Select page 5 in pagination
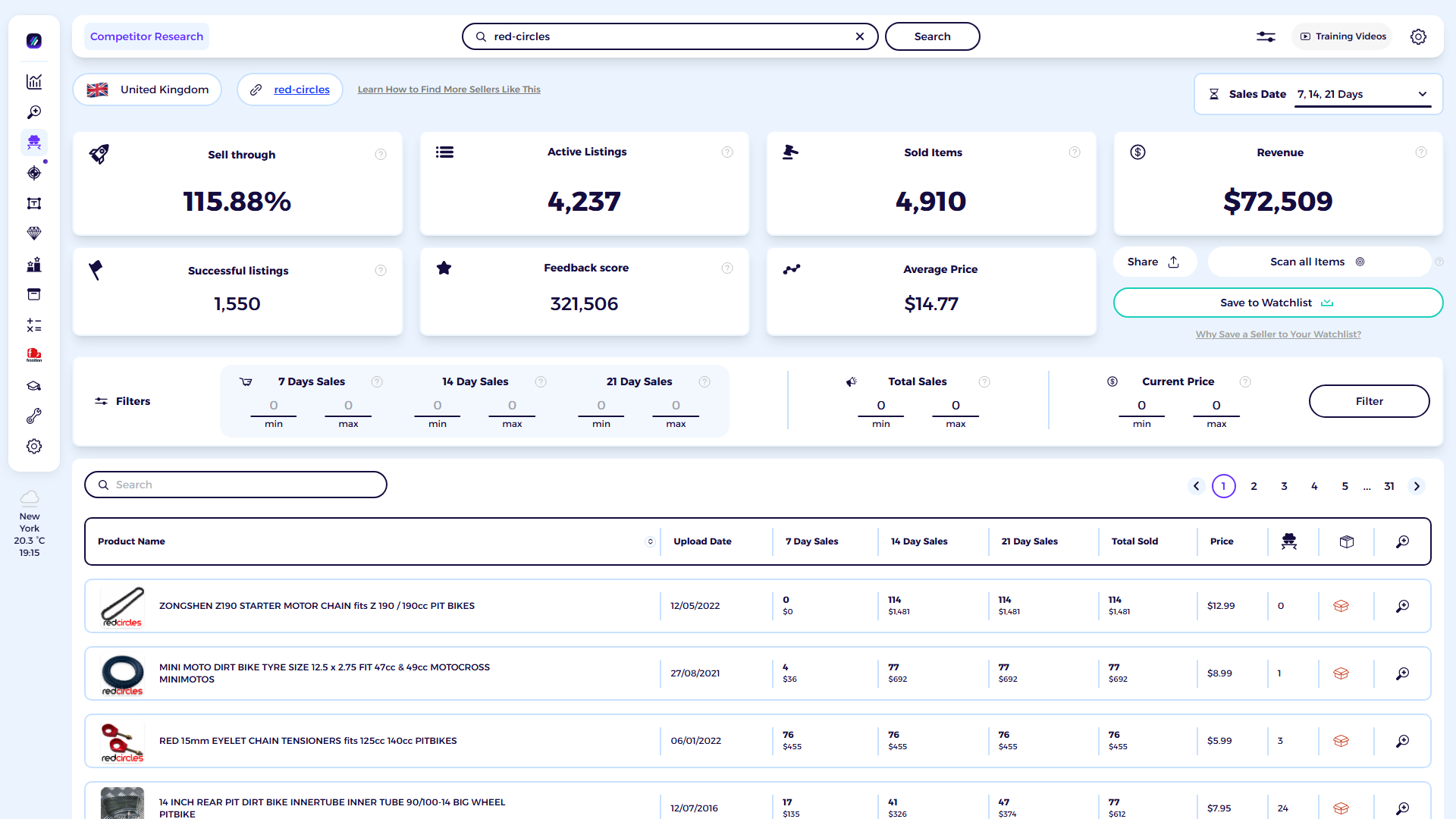 click(x=1345, y=486)
